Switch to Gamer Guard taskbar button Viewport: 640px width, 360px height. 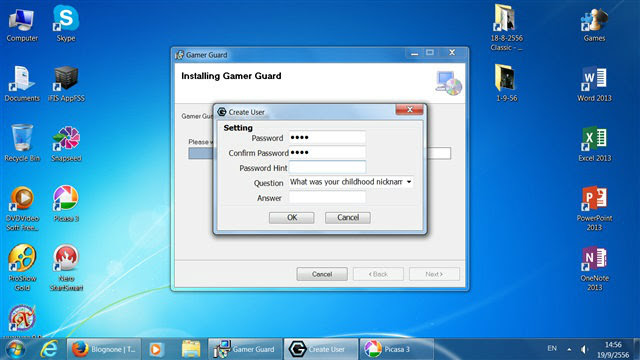coord(245,349)
